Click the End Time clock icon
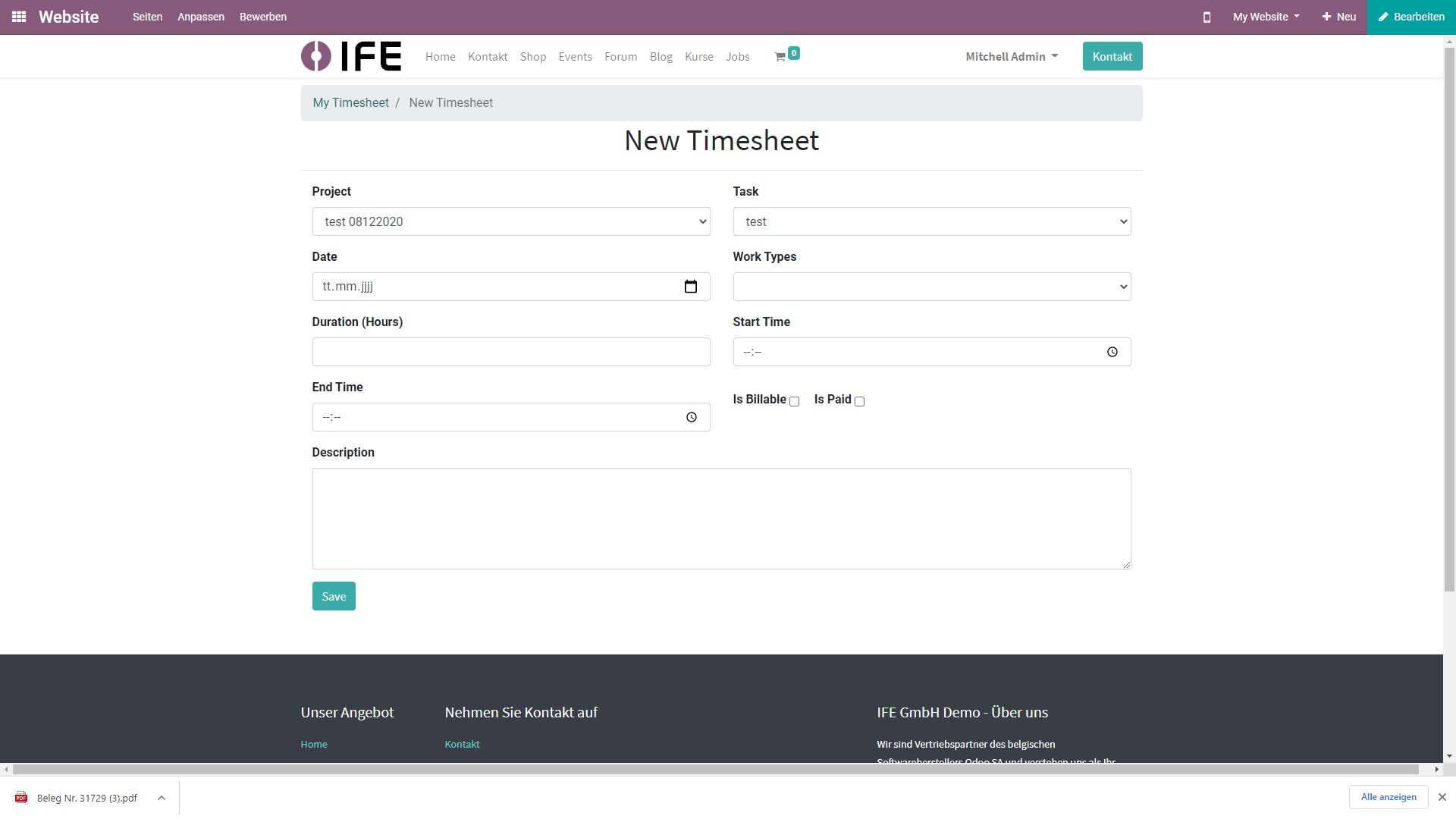This screenshot has height=819, width=1456. pyautogui.click(x=691, y=417)
